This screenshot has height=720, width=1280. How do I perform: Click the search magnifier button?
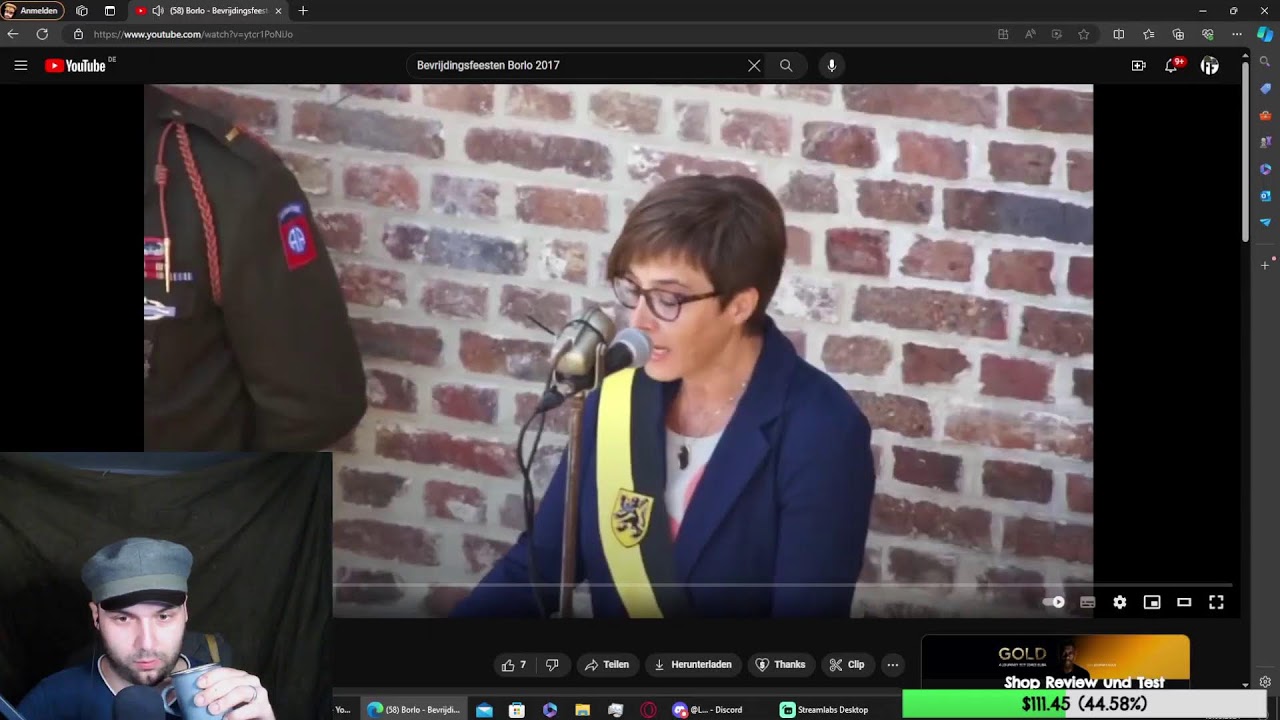(x=786, y=65)
